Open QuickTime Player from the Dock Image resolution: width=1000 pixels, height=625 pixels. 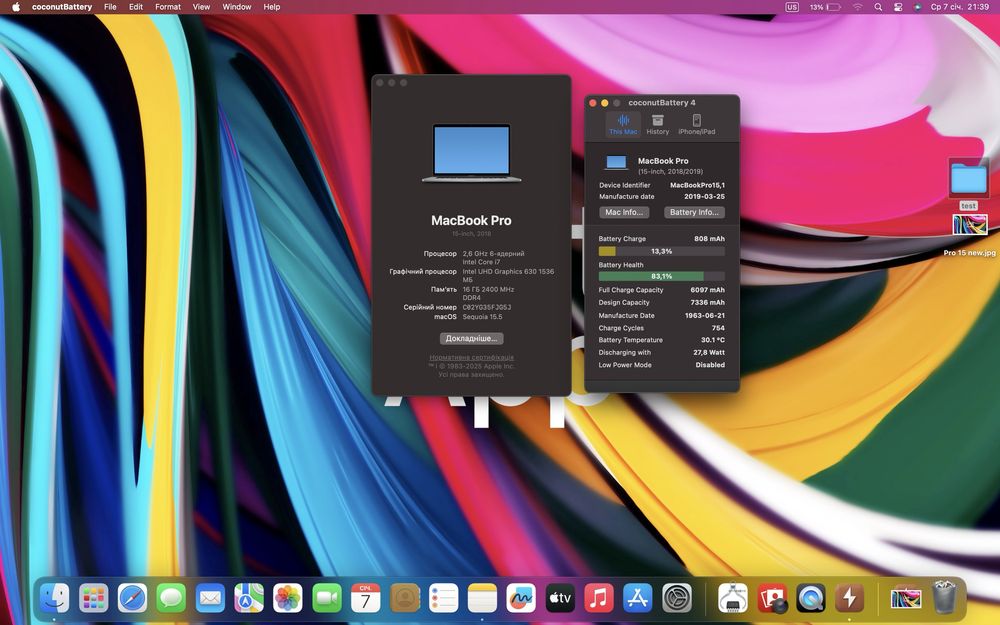(811, 598)
